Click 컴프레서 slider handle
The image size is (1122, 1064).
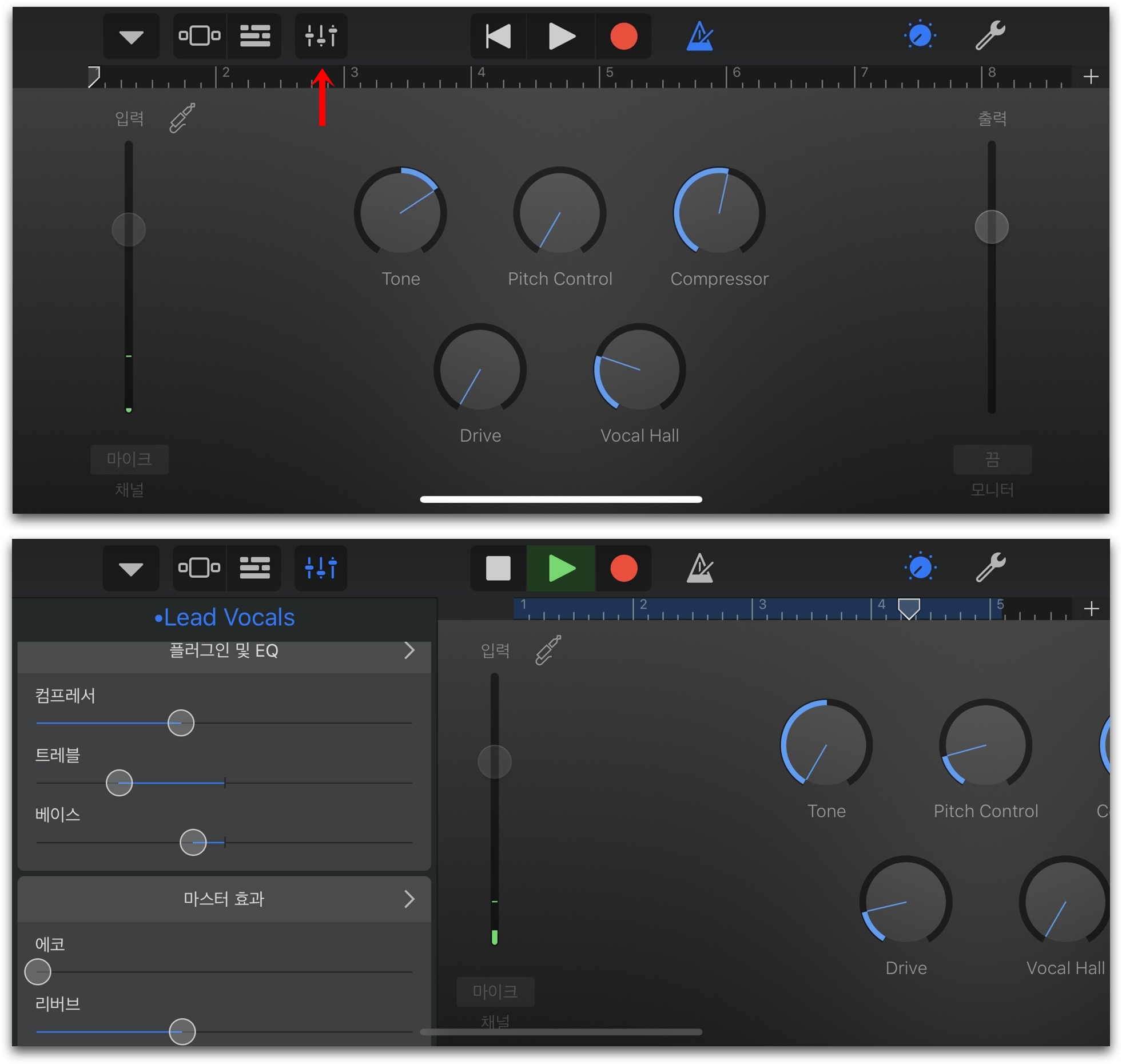(x=181, y=722)
